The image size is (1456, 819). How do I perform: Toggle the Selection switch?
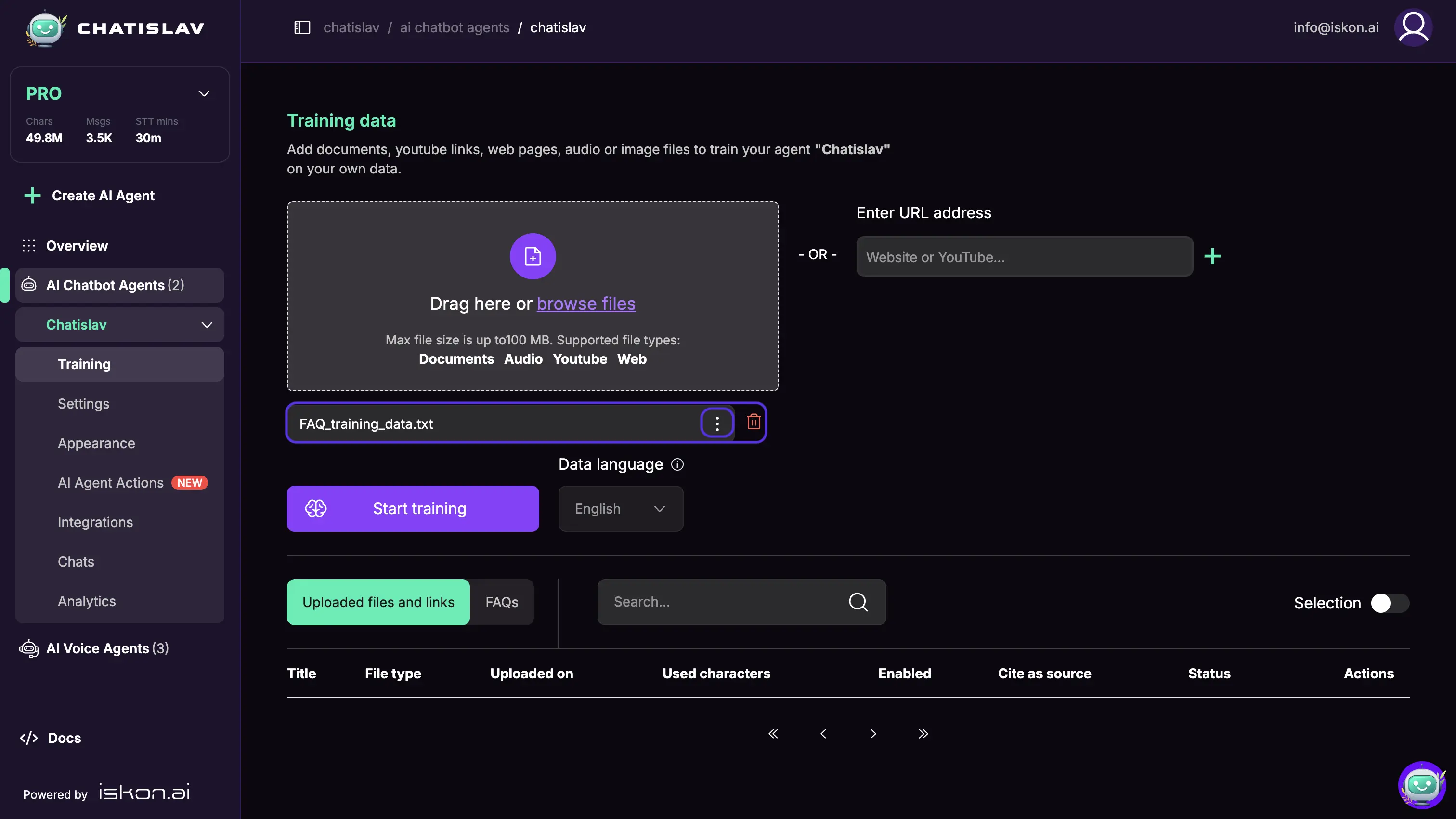pos(1390,603)
